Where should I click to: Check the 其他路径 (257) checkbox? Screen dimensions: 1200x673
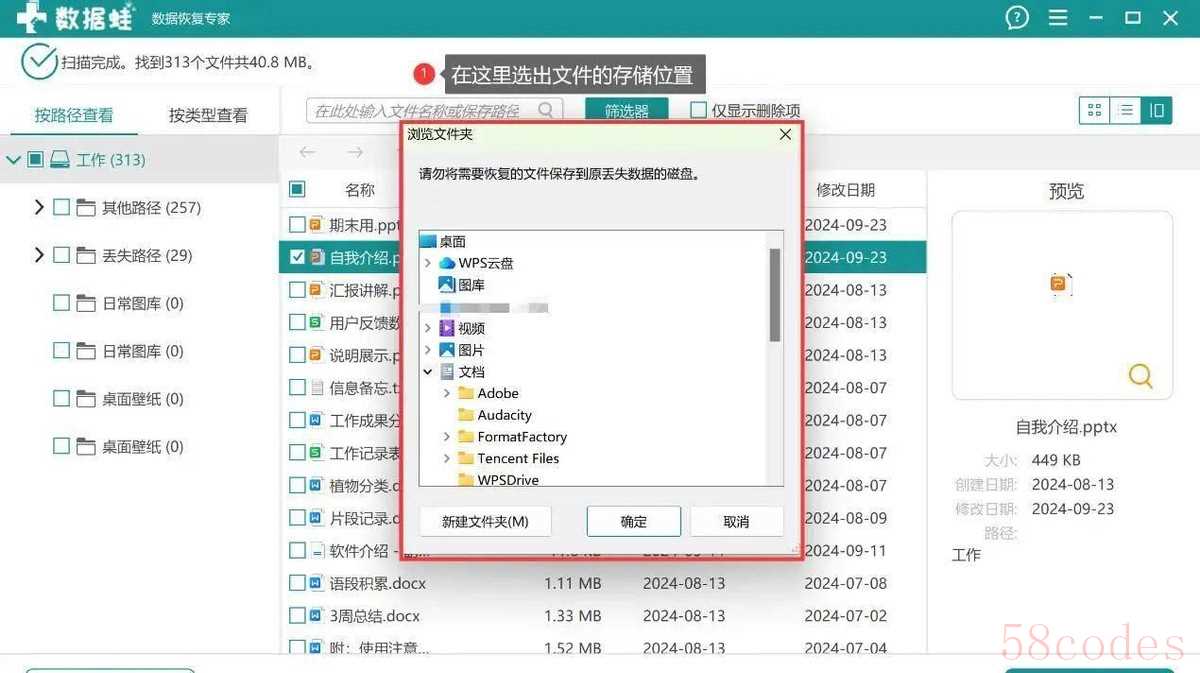(x=61, y=208)
